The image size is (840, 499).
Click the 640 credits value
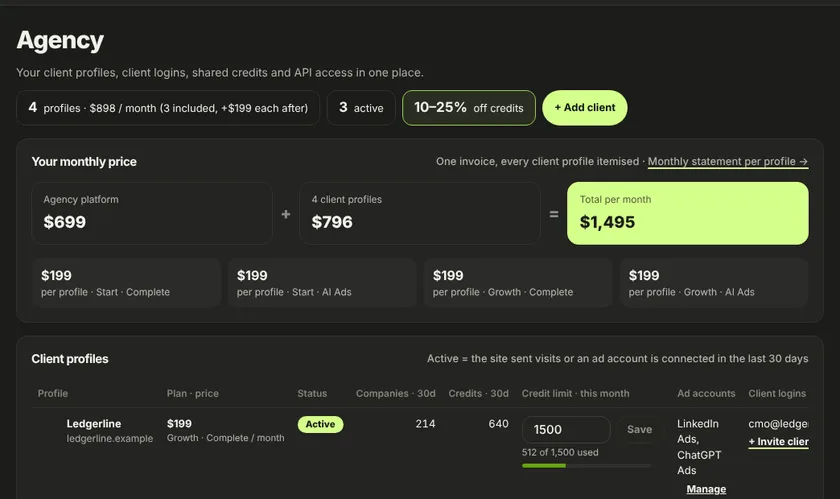(498, 423)
